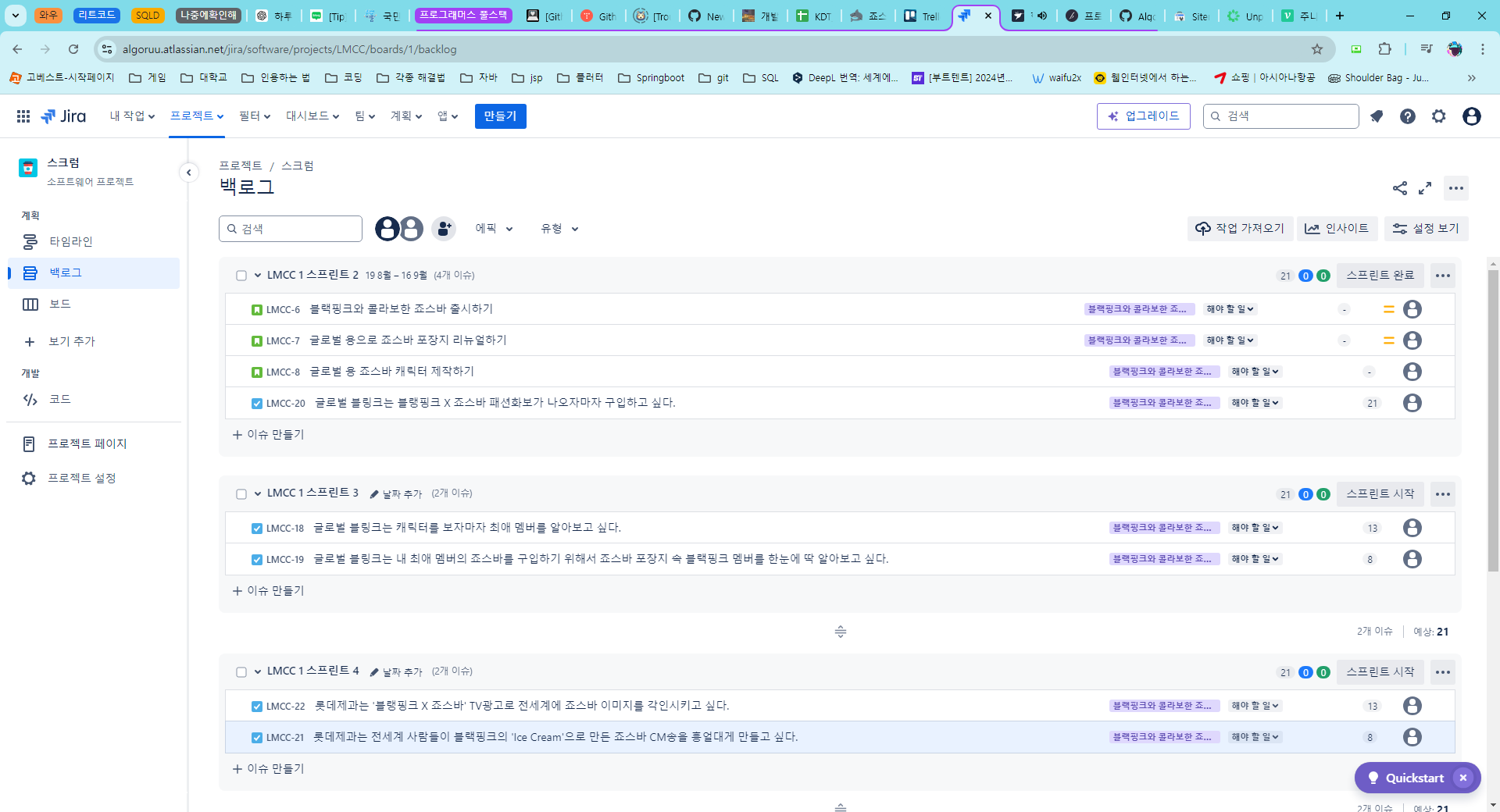Open 필터 menu
Screen dimensions: 1500x812
point(255,116)
